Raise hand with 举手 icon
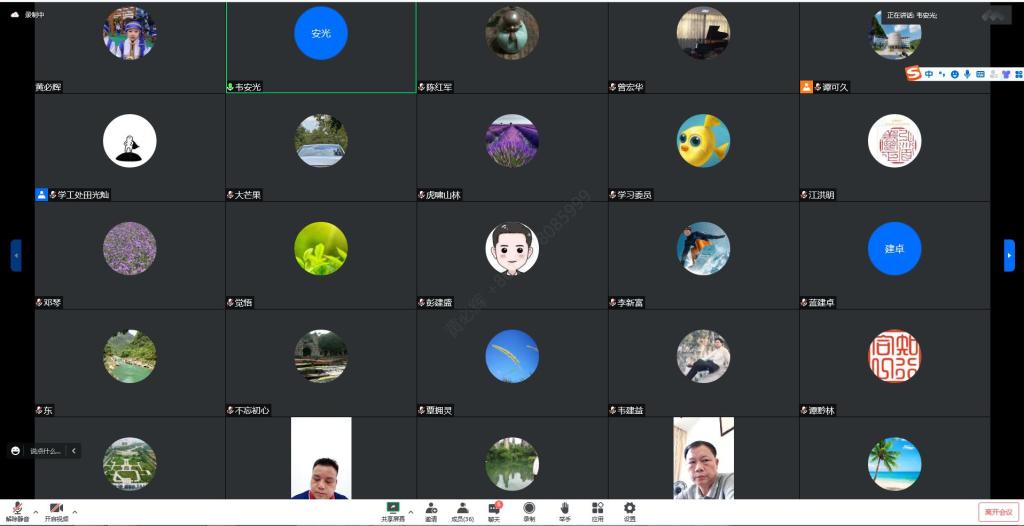The height and width of the screenshot is (526, 1024). (x=564, y=511)
